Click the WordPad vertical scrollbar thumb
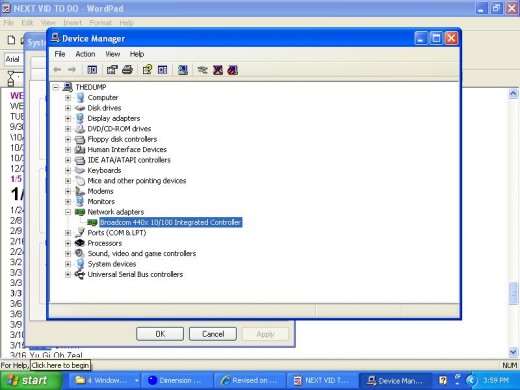The image size is (520, 390). 513,293
